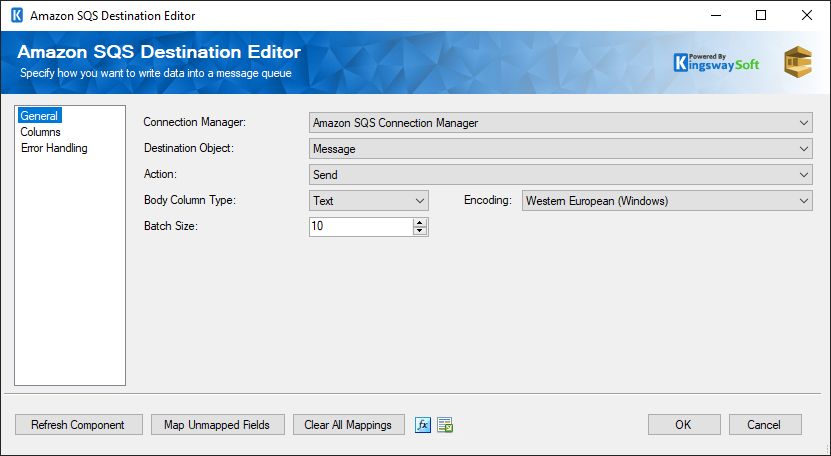Click inside the Batch Size field
Screen dimensions: 831x456
[360, 226]
